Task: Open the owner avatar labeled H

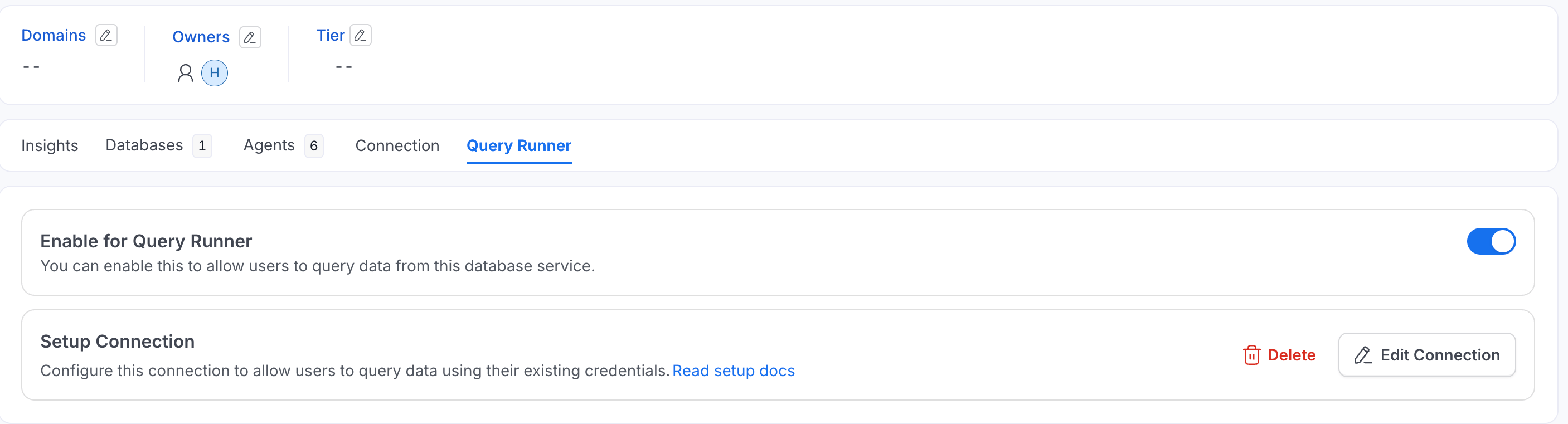Action: point(214,73)
